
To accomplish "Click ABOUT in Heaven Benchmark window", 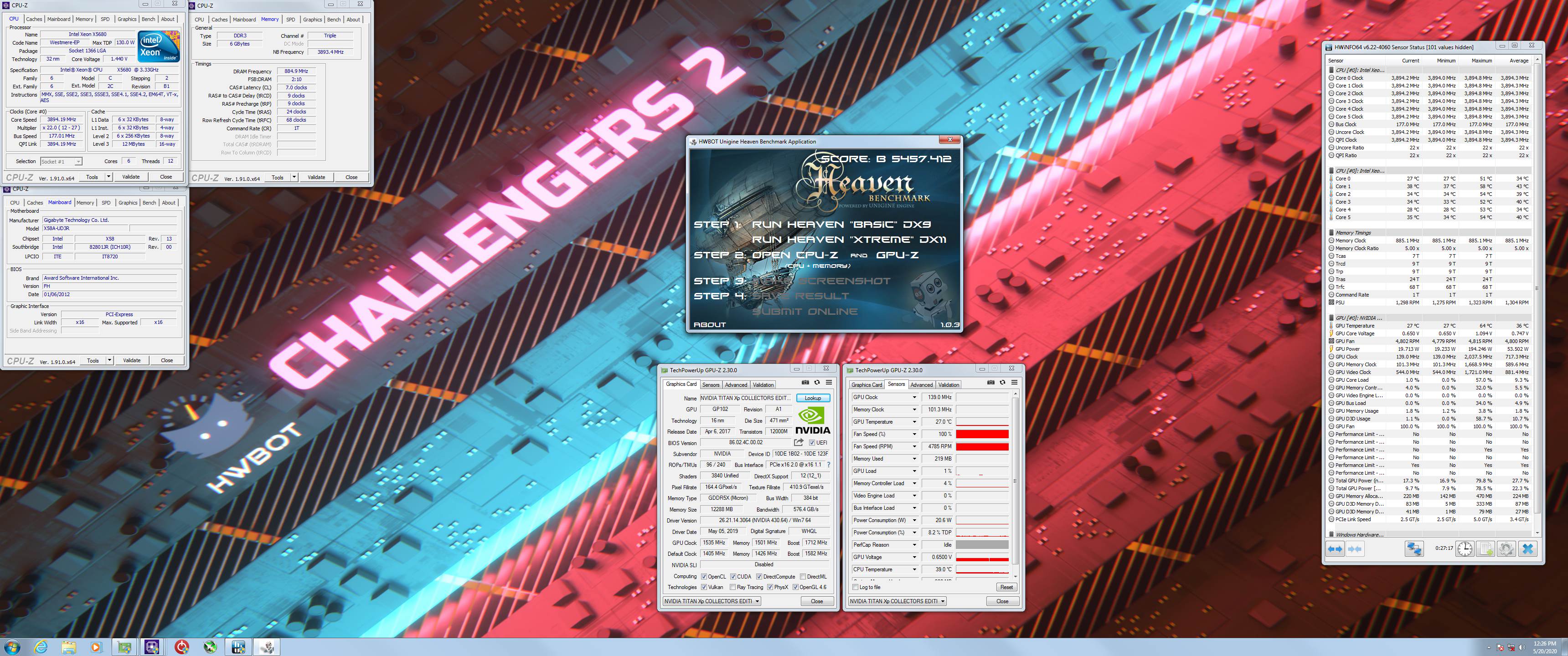I will click(710, 324).
